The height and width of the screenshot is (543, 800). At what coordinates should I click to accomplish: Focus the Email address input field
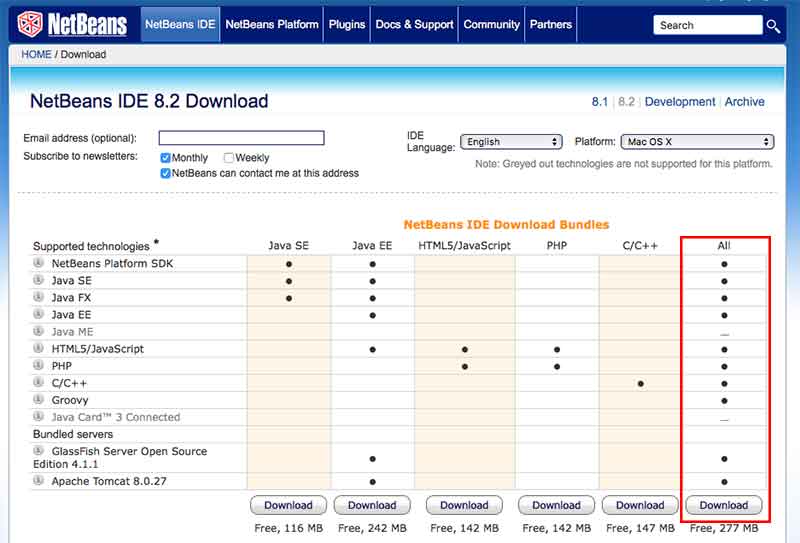coord(241,138)
